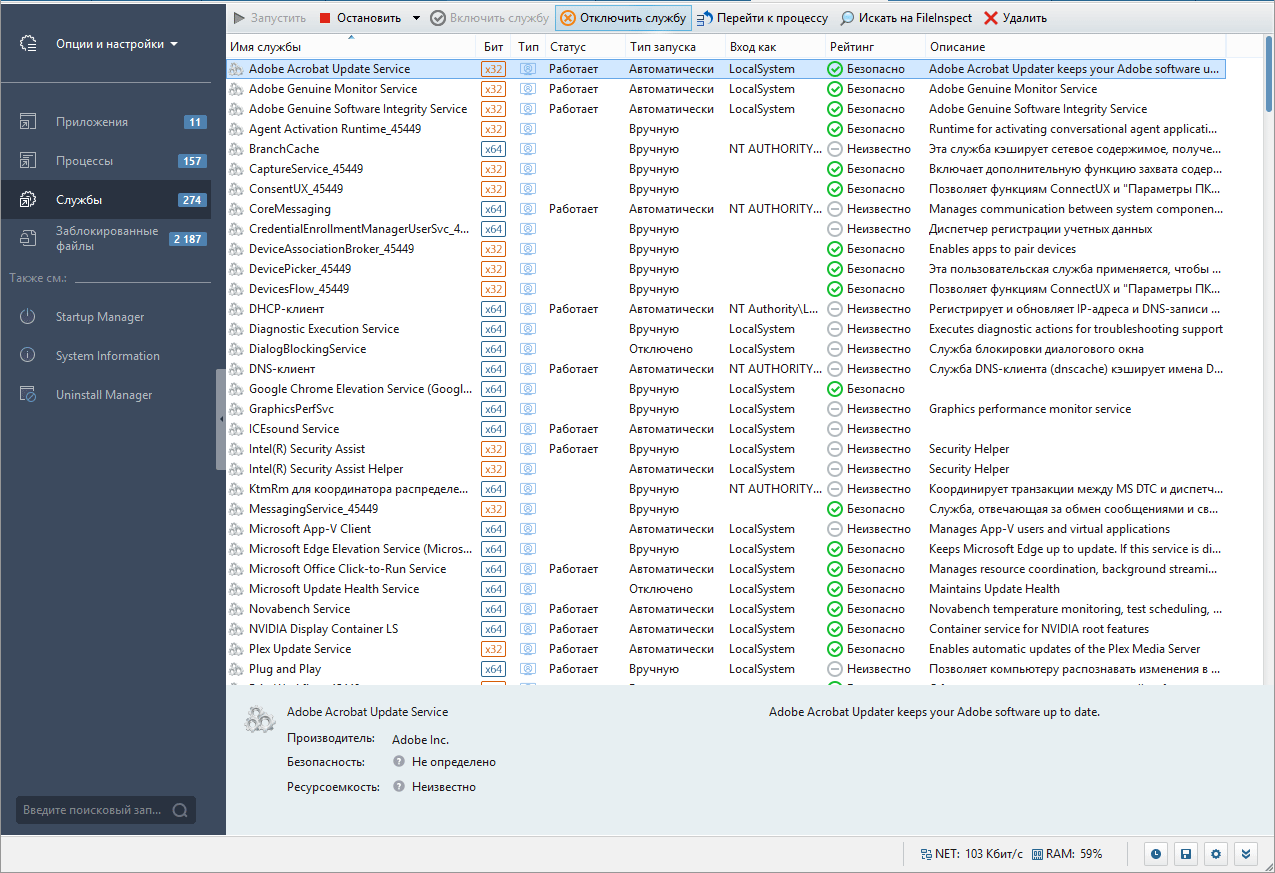
Task: Sort by the Имя службы column header
Action: 351,47
